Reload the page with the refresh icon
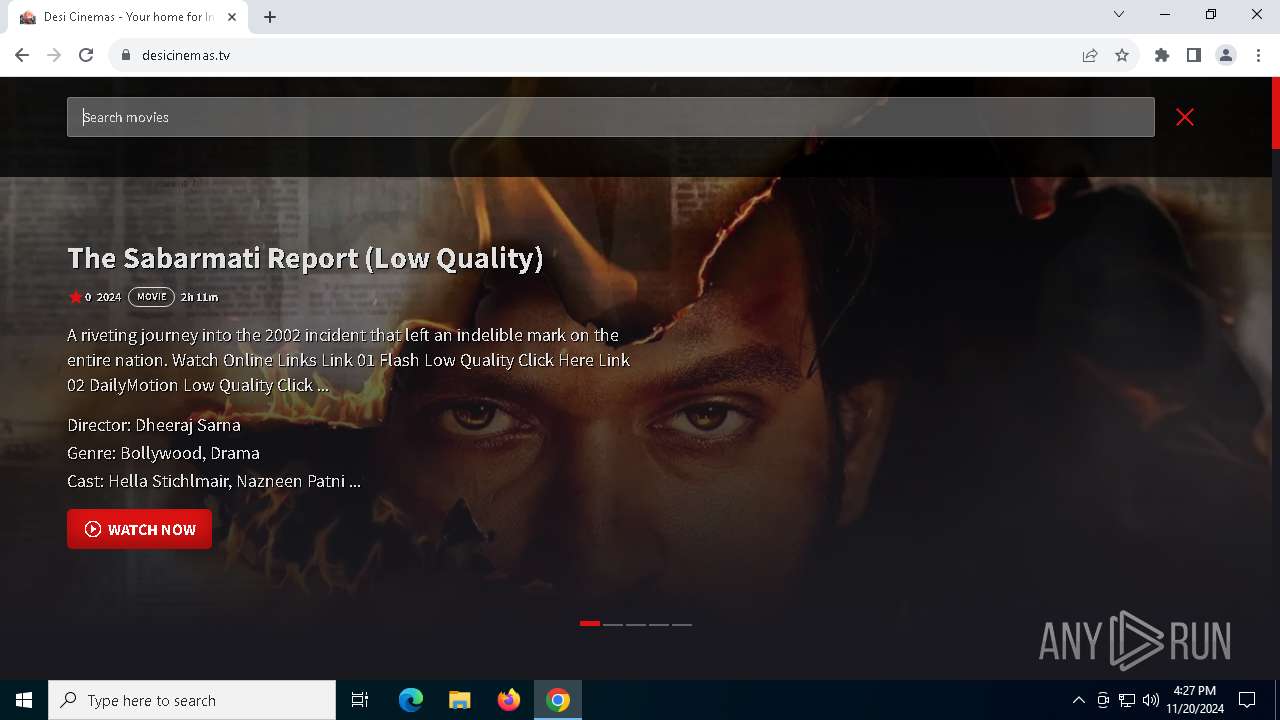Viewport: 1280px width, 720px height. (x=86, y=55)
